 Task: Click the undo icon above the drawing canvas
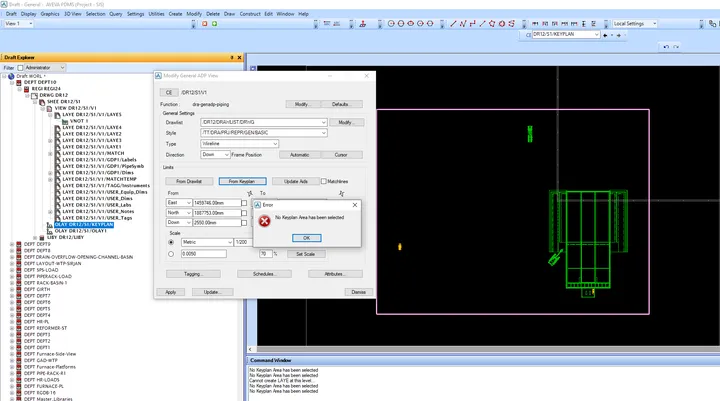coord(666,47)
